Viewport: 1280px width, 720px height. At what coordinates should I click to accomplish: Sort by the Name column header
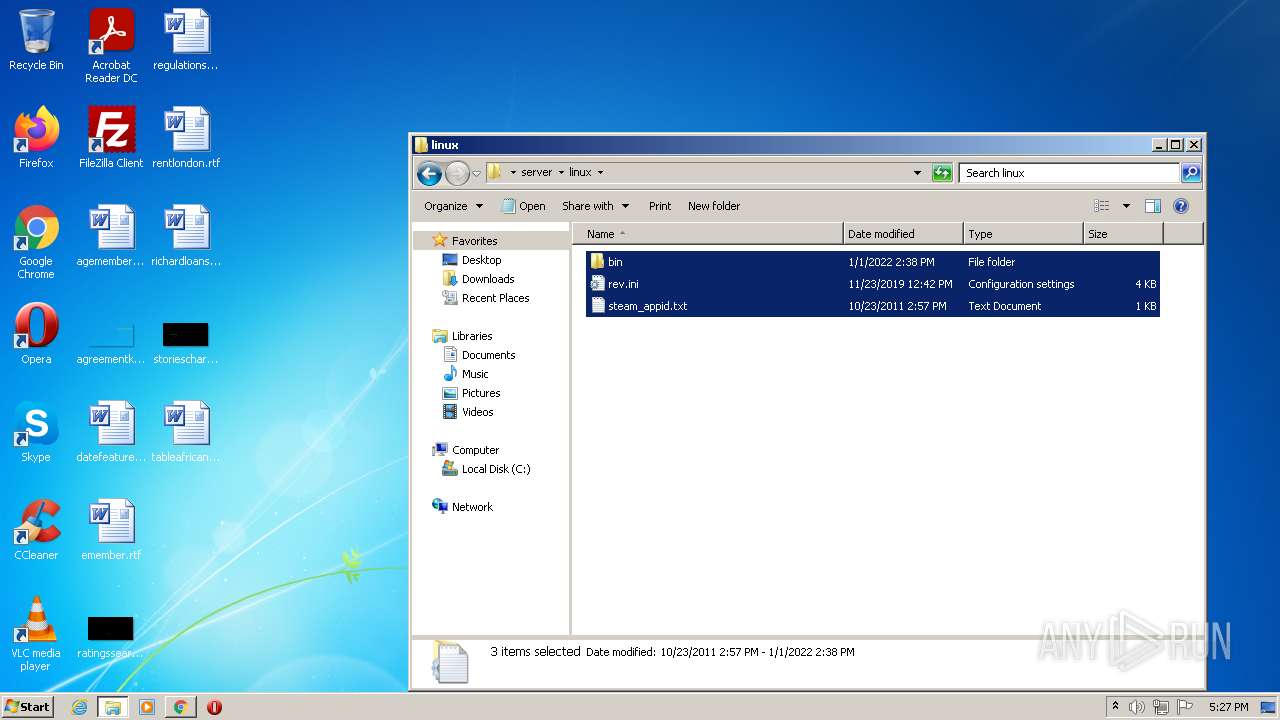click(708, 234)
